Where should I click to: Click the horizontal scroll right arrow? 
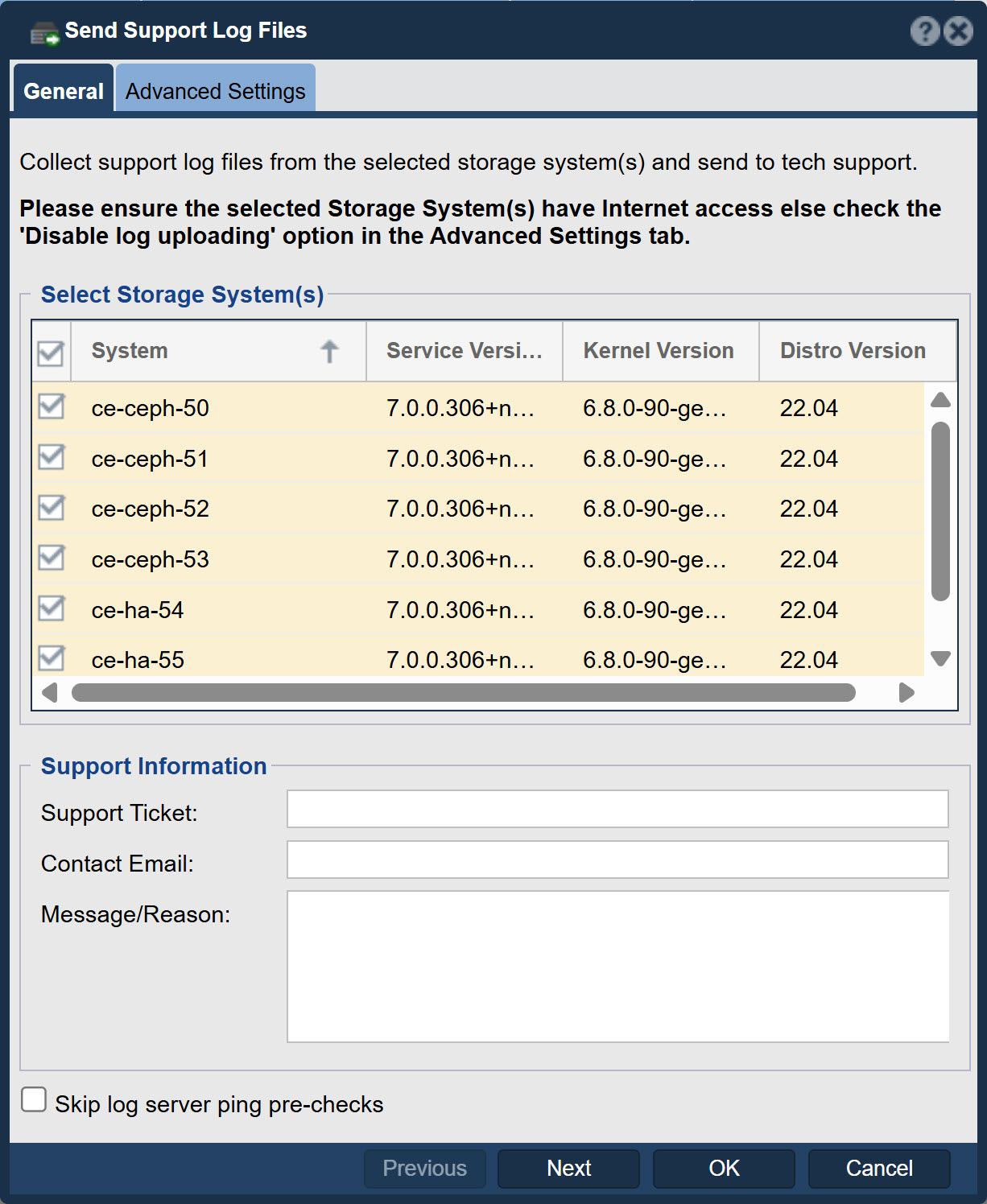pyautogui.click(x=906, y=693)
